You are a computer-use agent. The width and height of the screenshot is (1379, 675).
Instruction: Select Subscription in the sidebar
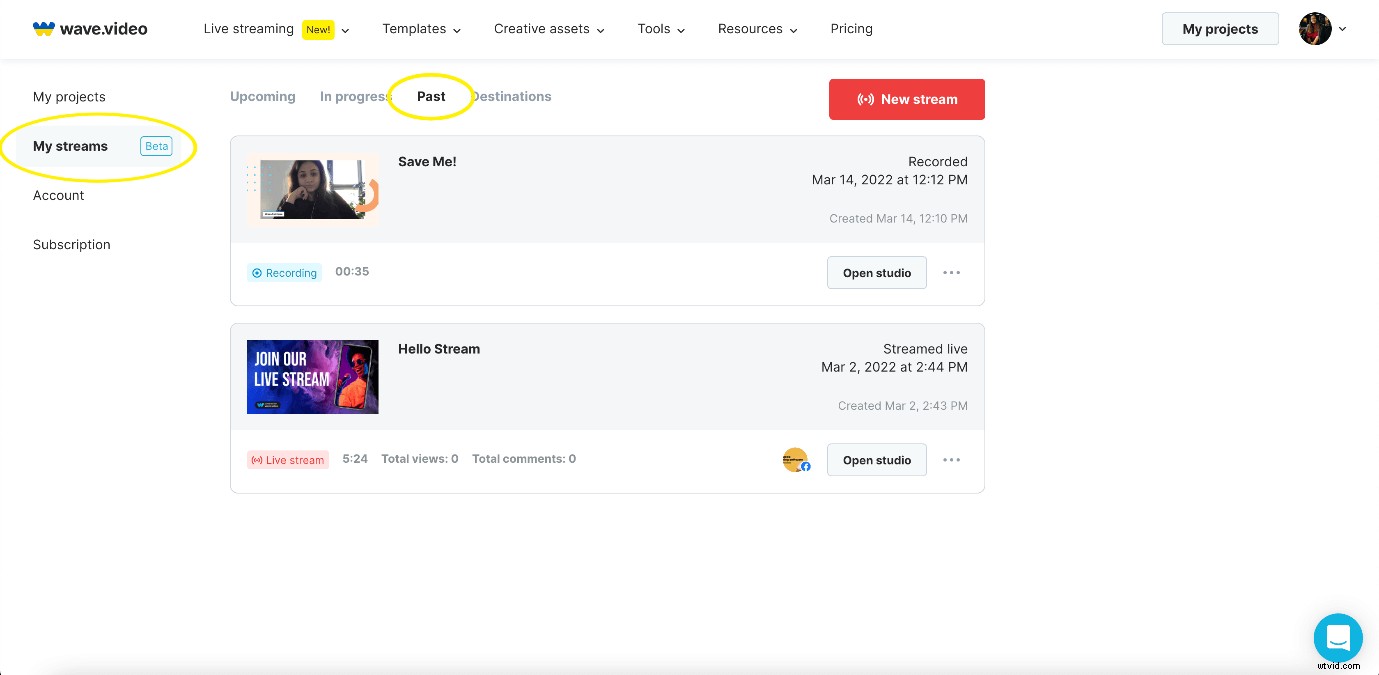(x=71, y=244)
